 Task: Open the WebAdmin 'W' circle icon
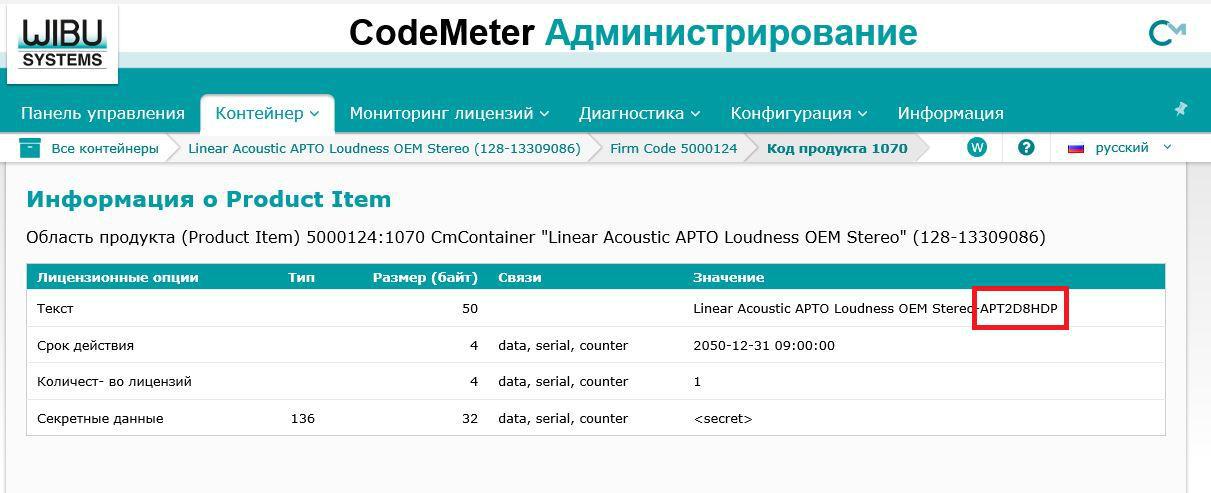tap(977, 148)
